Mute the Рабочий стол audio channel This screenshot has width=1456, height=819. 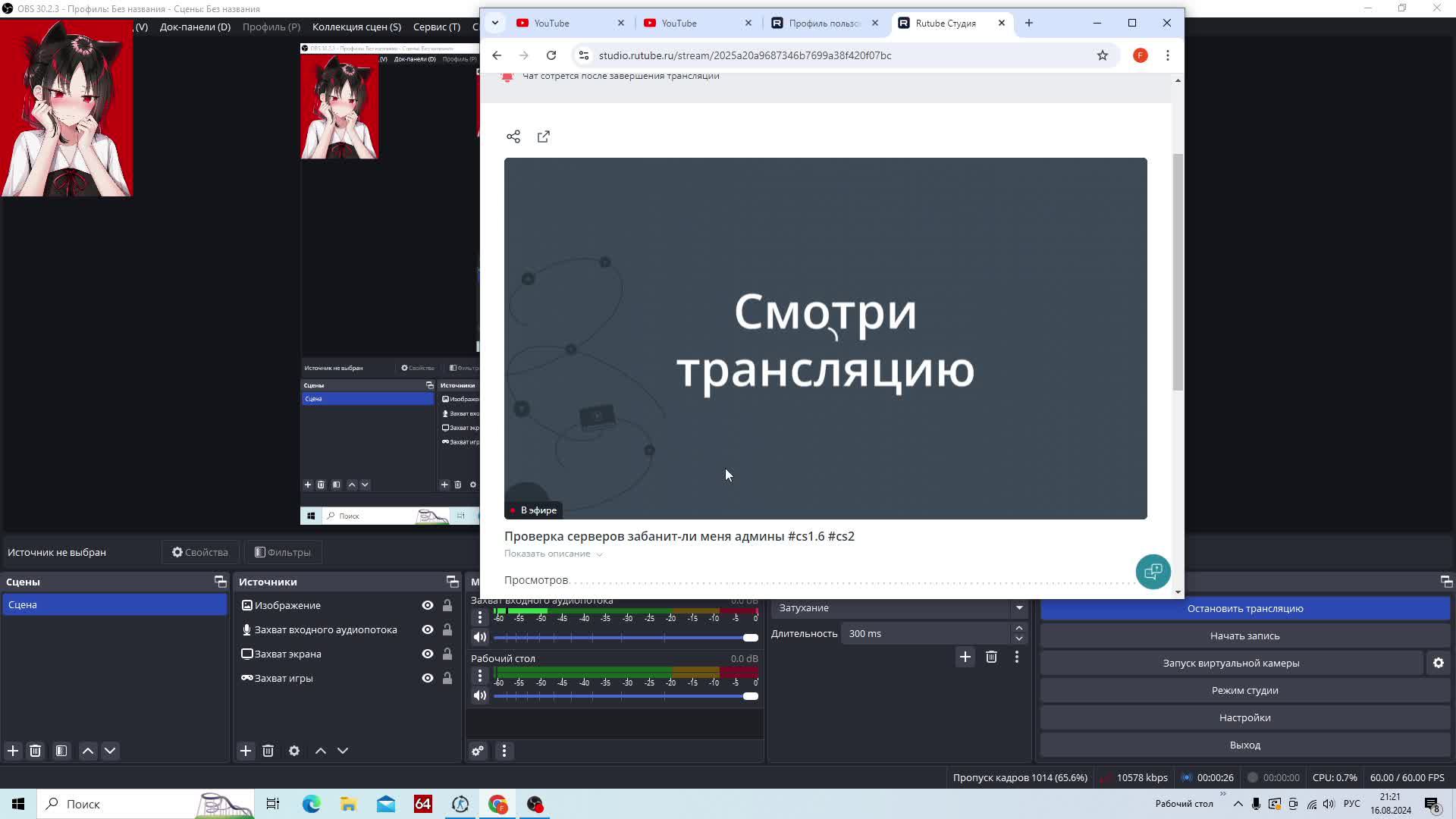480,695
